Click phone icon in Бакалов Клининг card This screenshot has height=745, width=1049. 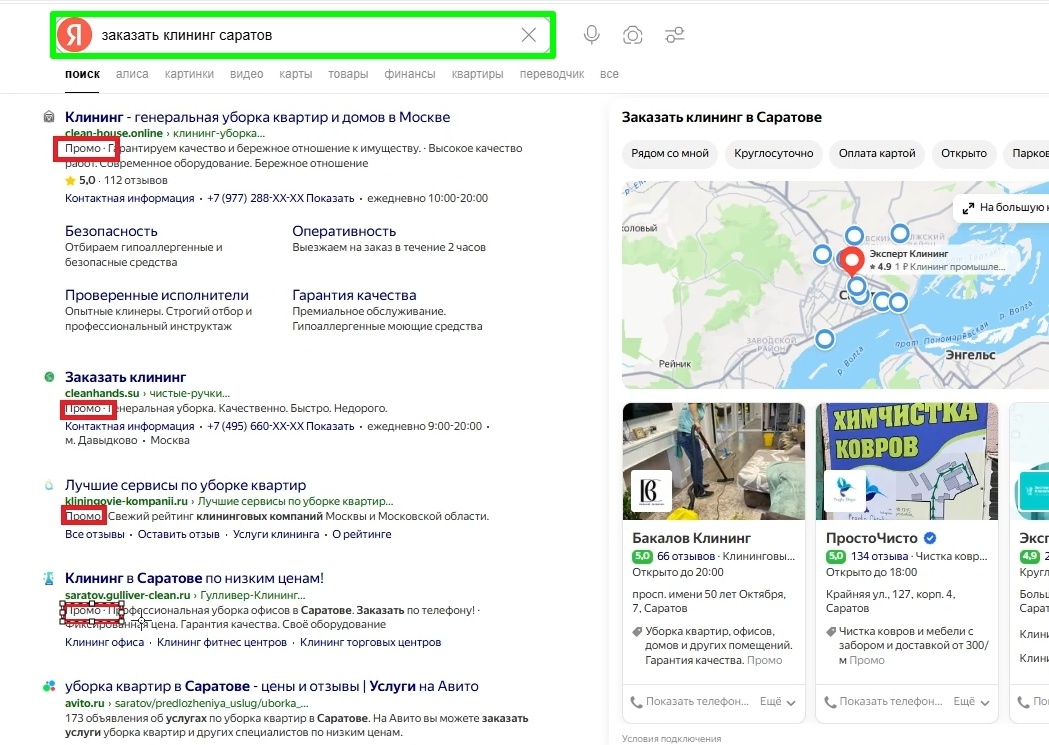tap(636, 702)
